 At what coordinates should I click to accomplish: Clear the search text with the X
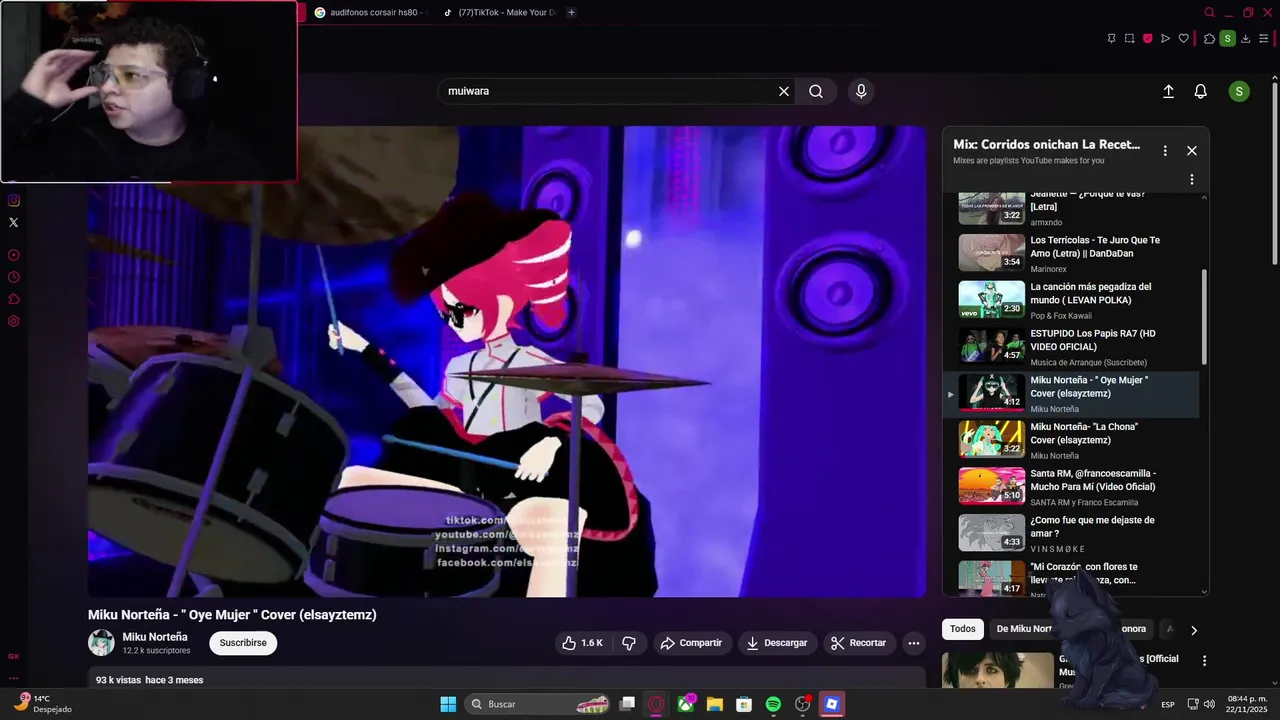point(784,91)
